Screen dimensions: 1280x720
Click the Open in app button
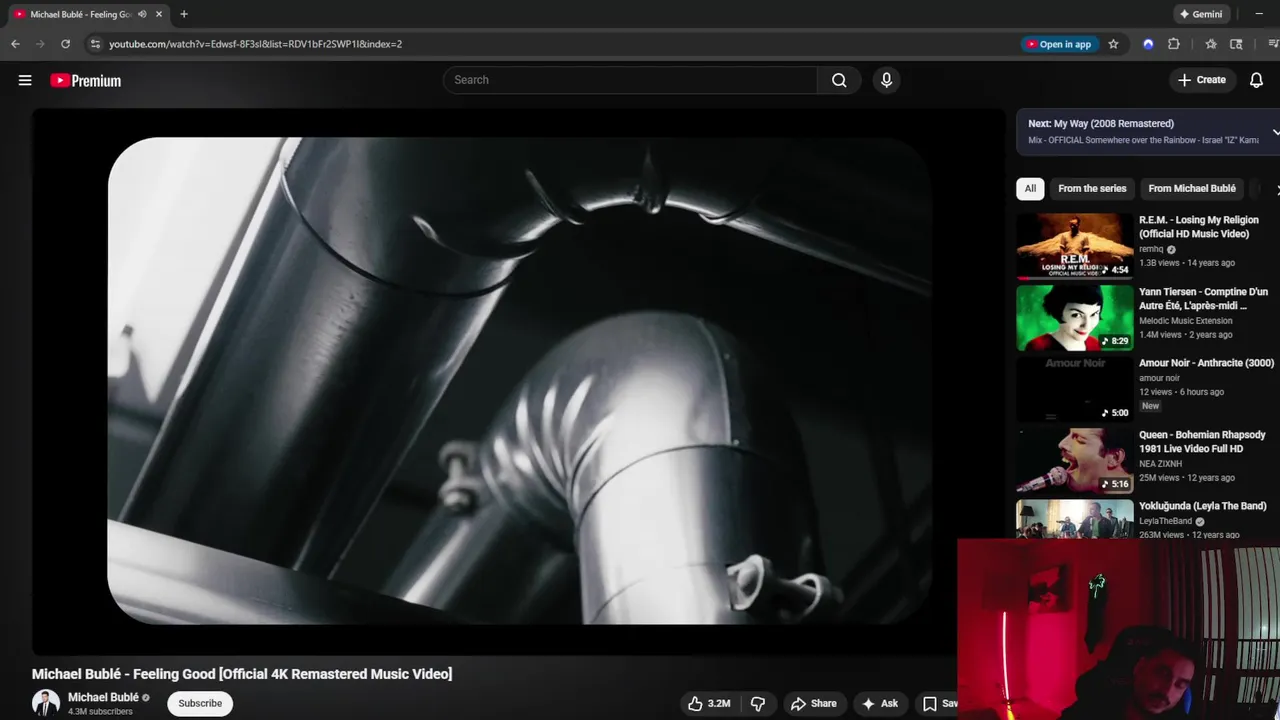click(x=1058, y=44)
